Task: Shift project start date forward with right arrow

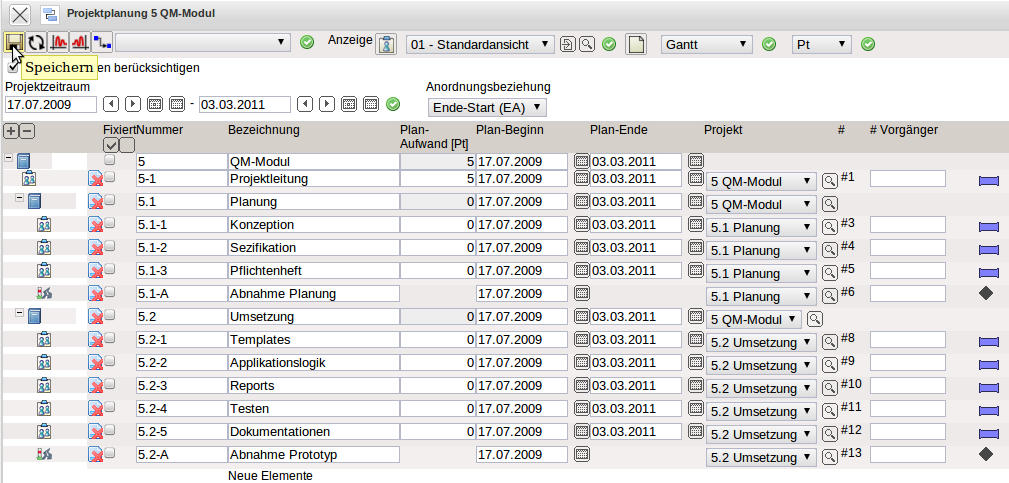Action: tap(133, 104)
